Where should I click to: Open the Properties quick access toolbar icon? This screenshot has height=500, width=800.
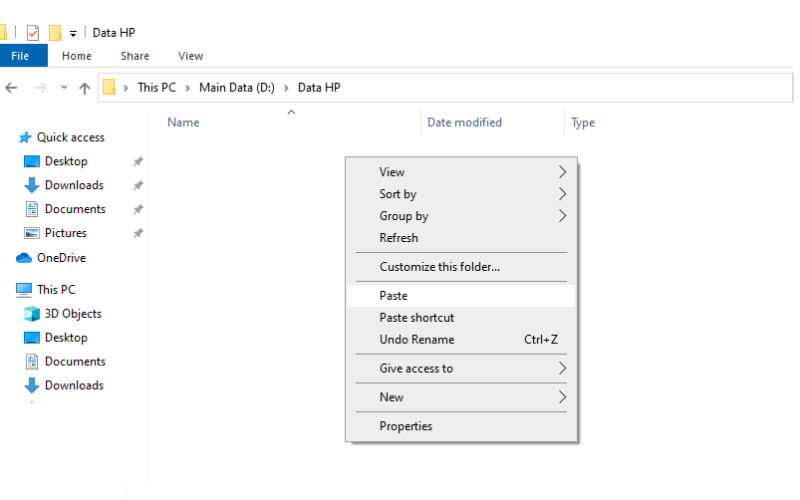(x=33, y=33)
